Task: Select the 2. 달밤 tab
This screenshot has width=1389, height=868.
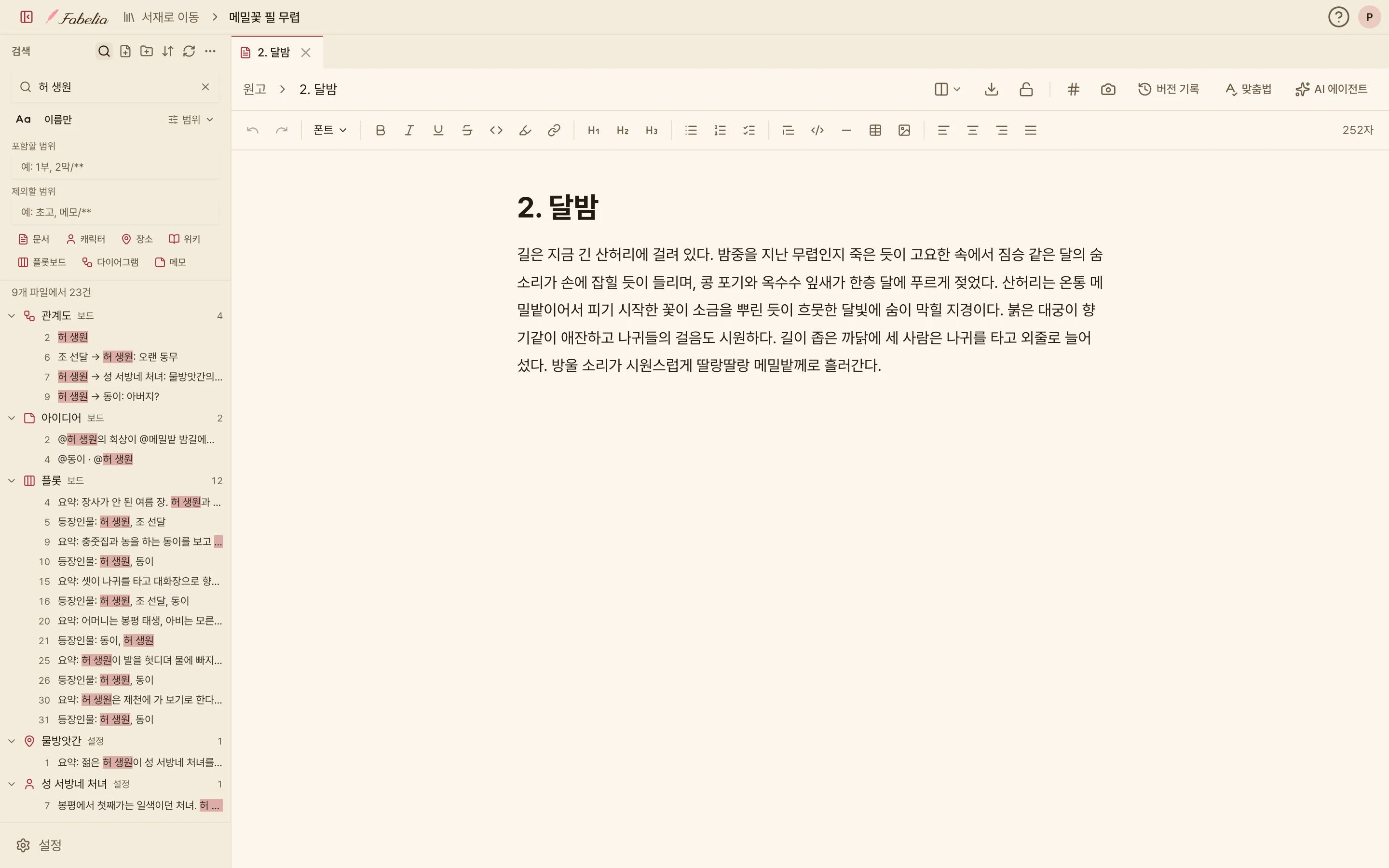Action: (274, 52)
